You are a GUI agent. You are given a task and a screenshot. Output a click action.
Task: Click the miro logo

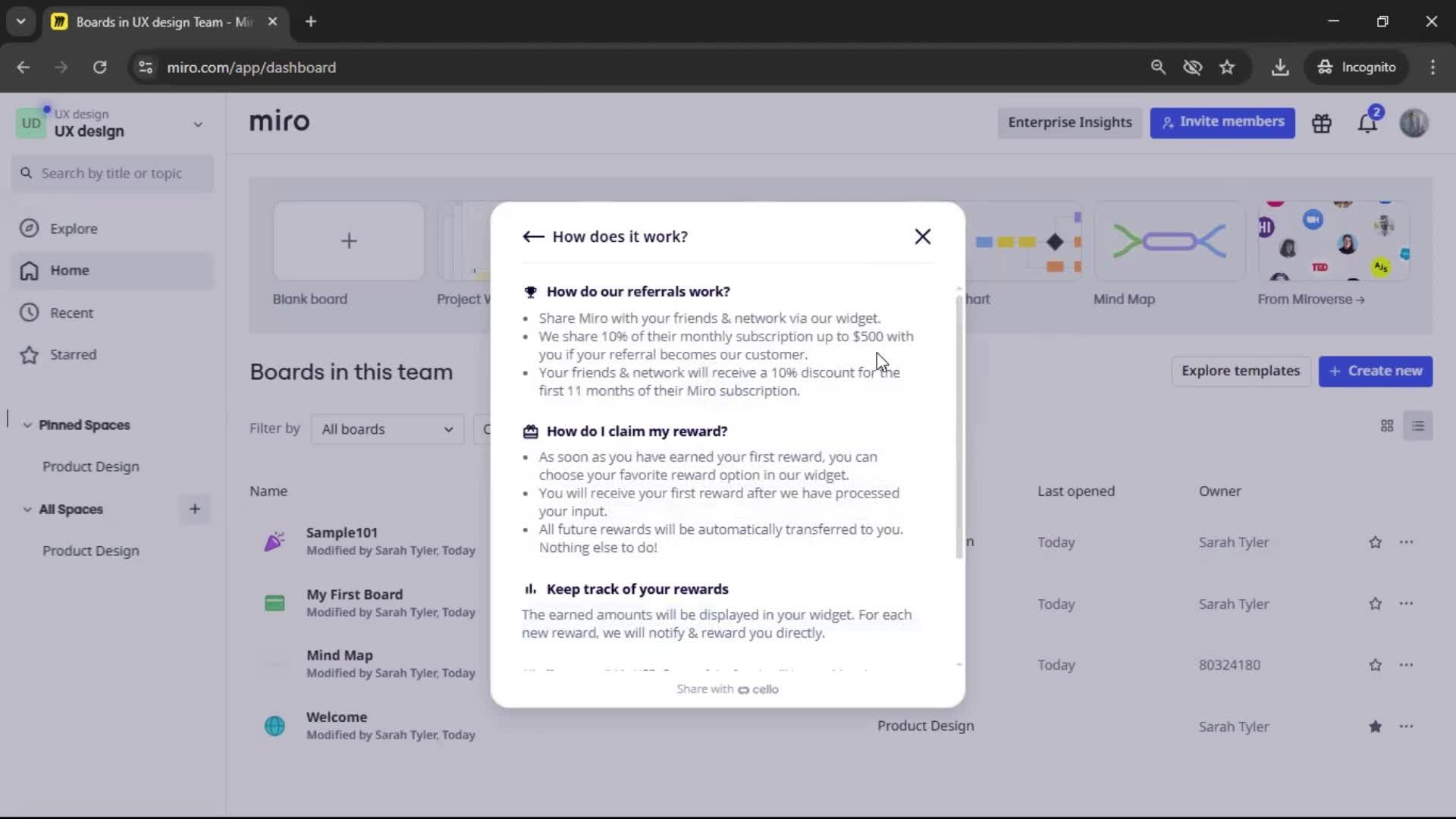click(x=279, y=121)
